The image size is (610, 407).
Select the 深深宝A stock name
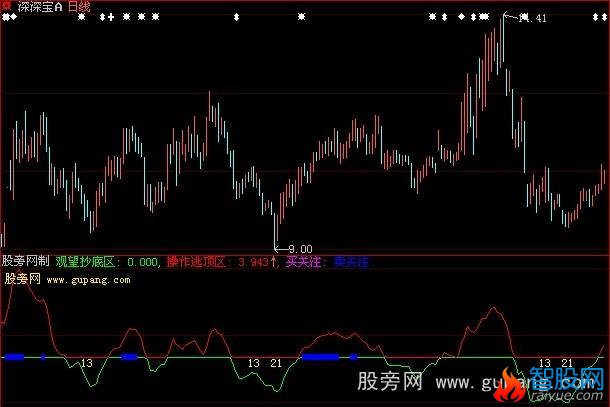(40, 7)
